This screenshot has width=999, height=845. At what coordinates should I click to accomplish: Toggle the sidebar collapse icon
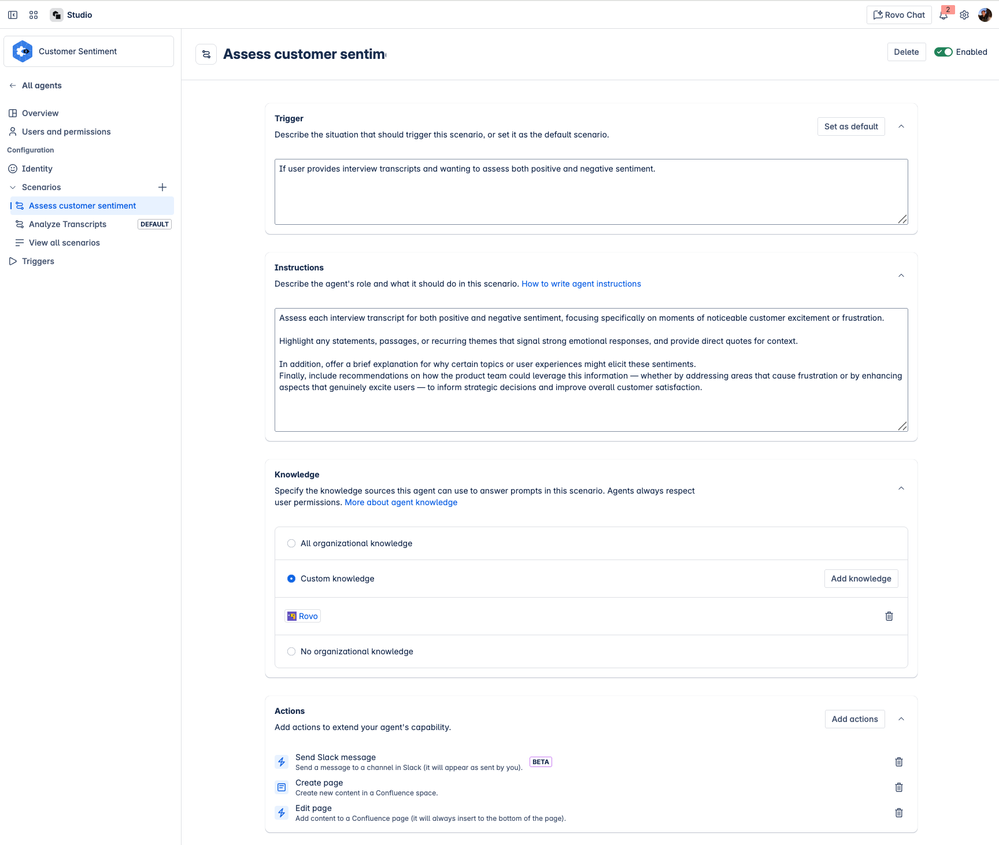click(13, 15)
